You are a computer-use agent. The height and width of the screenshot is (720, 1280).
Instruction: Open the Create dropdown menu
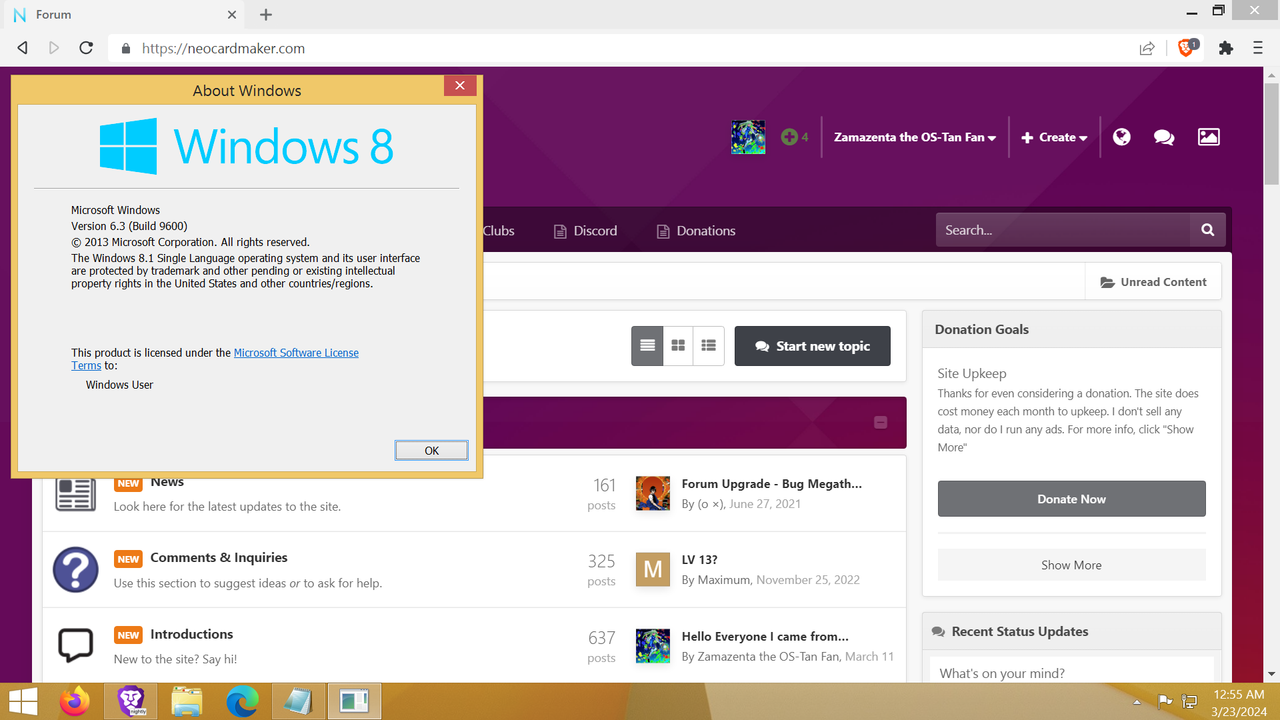pos(1054,137)
